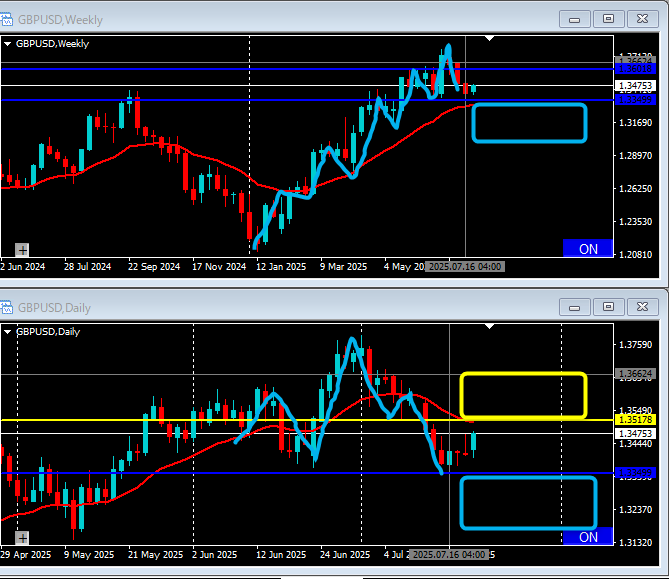Click the chart shift marker in Daily chart
Image resolution: width=669 pixels, height=579 pixels.
[x=489, y=326]
